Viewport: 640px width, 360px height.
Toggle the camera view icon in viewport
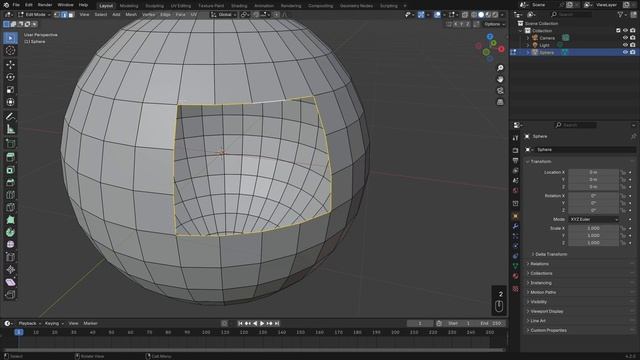pos(500,91)
